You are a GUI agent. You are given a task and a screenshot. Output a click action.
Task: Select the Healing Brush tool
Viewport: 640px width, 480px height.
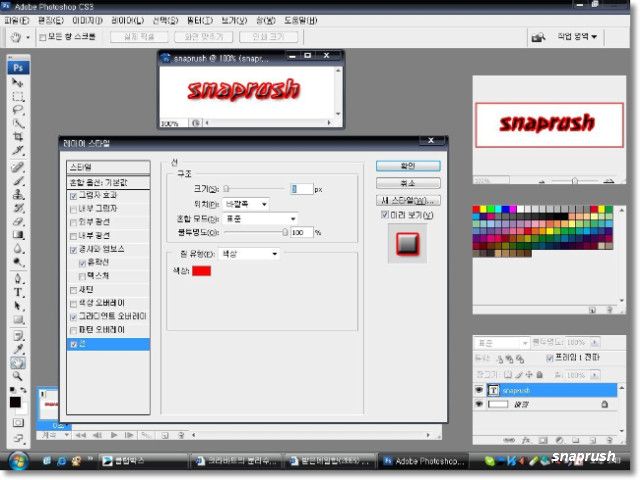[18, 167]
